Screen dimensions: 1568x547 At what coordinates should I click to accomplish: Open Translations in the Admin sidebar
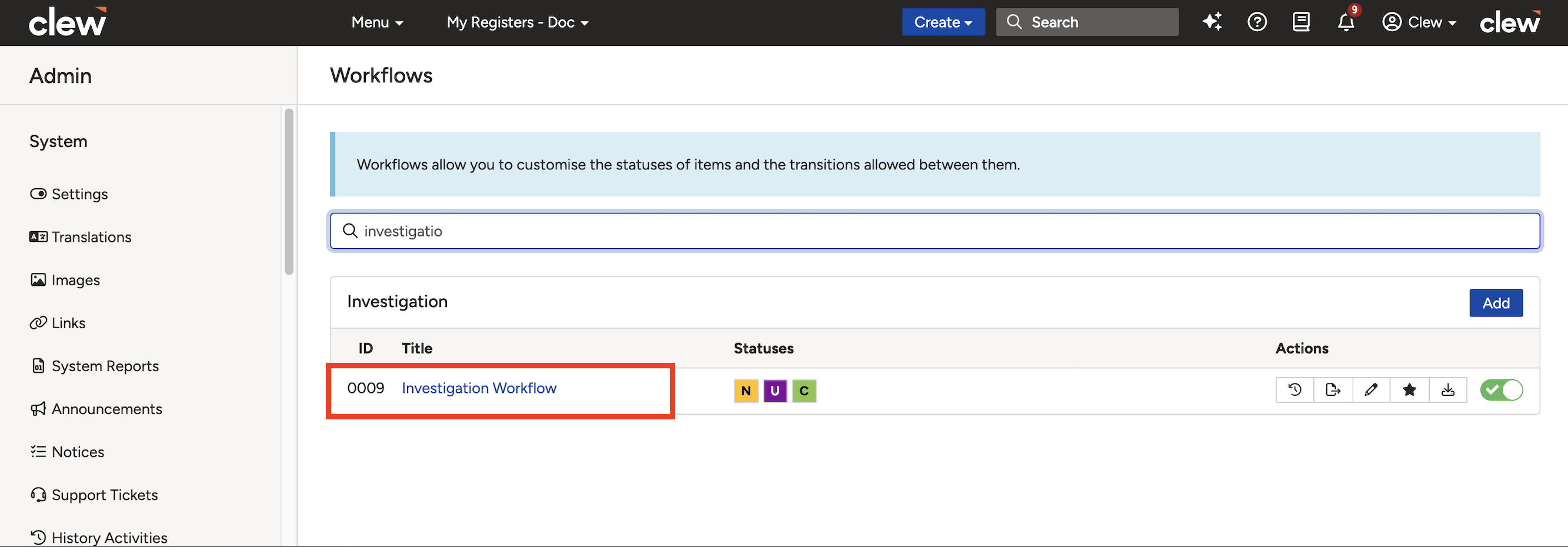point(81,237)
